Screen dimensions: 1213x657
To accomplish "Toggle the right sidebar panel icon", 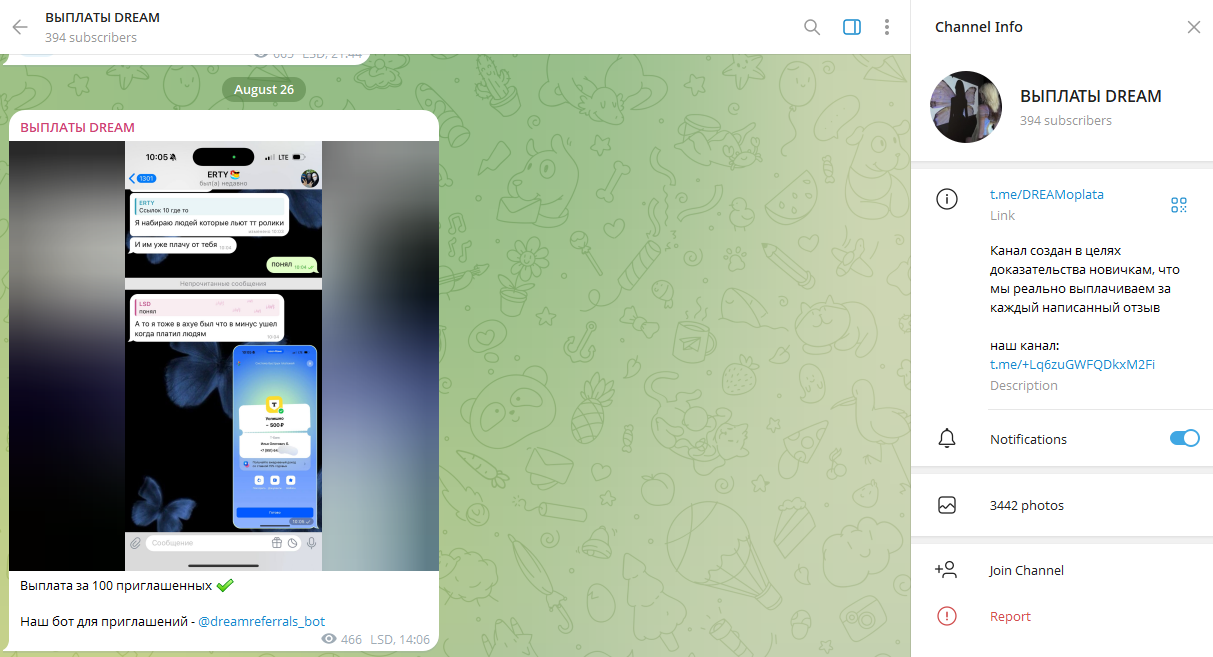I will (x=852, y=27).
